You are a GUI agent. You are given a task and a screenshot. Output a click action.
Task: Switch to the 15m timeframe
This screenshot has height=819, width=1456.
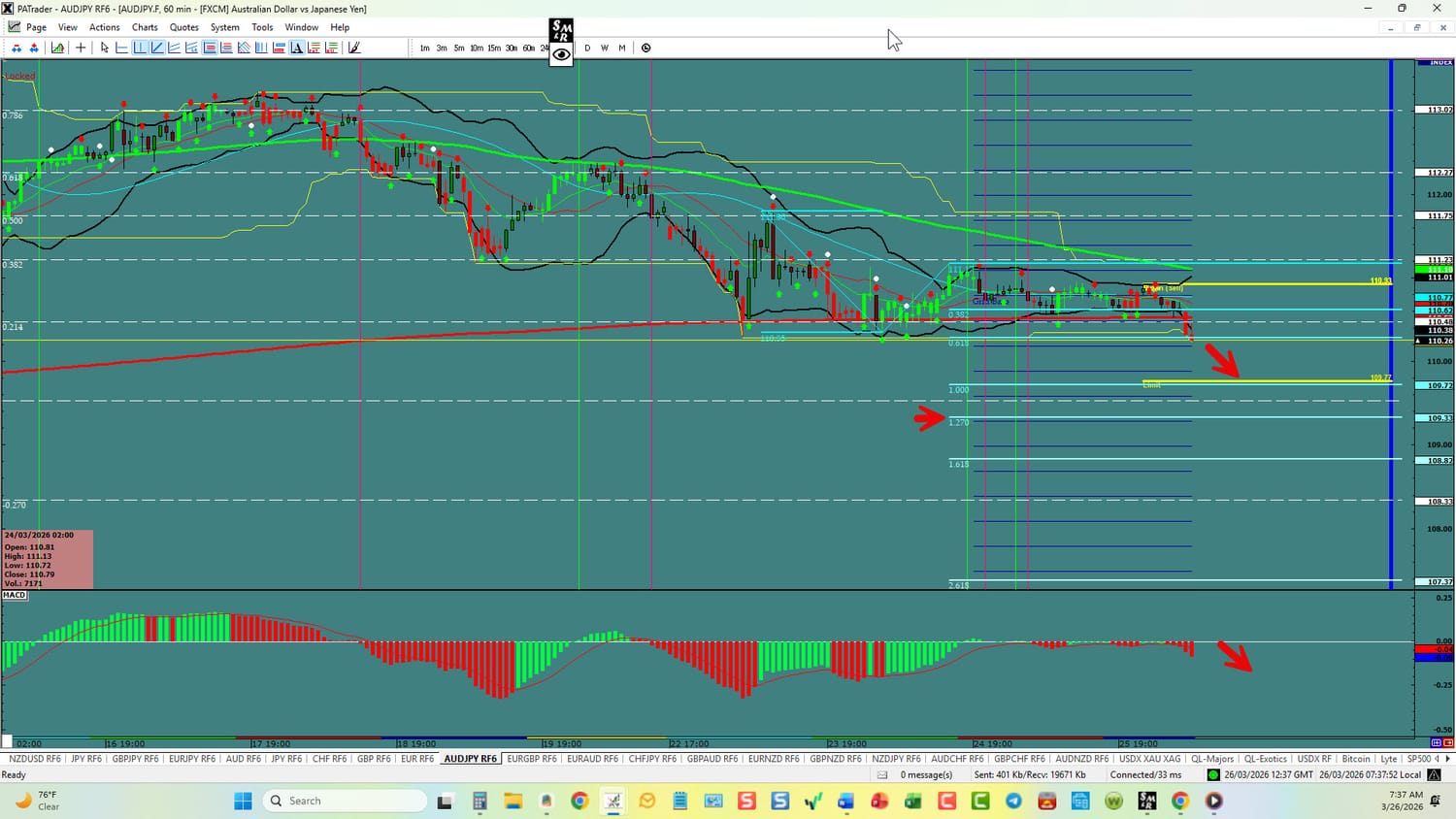[x=494, y=48]
